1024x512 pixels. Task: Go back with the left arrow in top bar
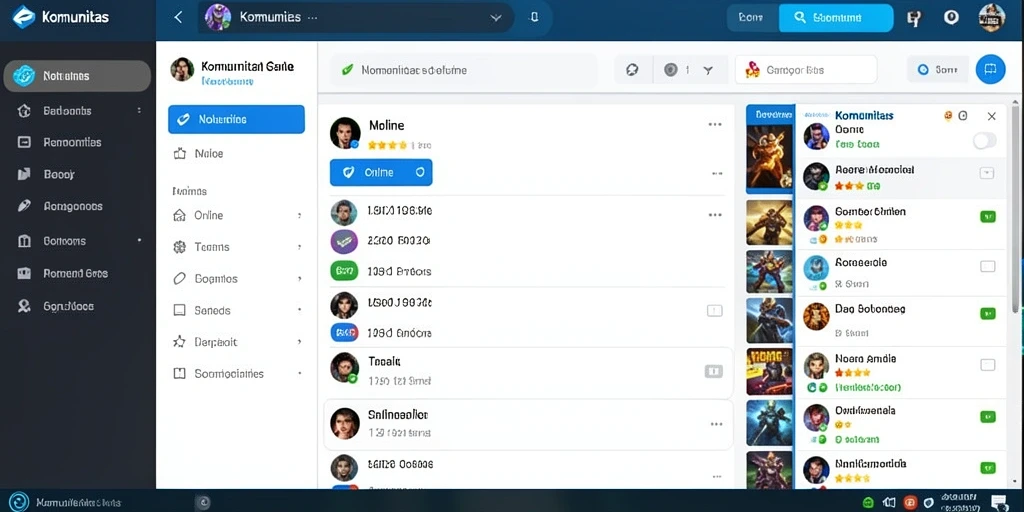click(x=178, y=18)
